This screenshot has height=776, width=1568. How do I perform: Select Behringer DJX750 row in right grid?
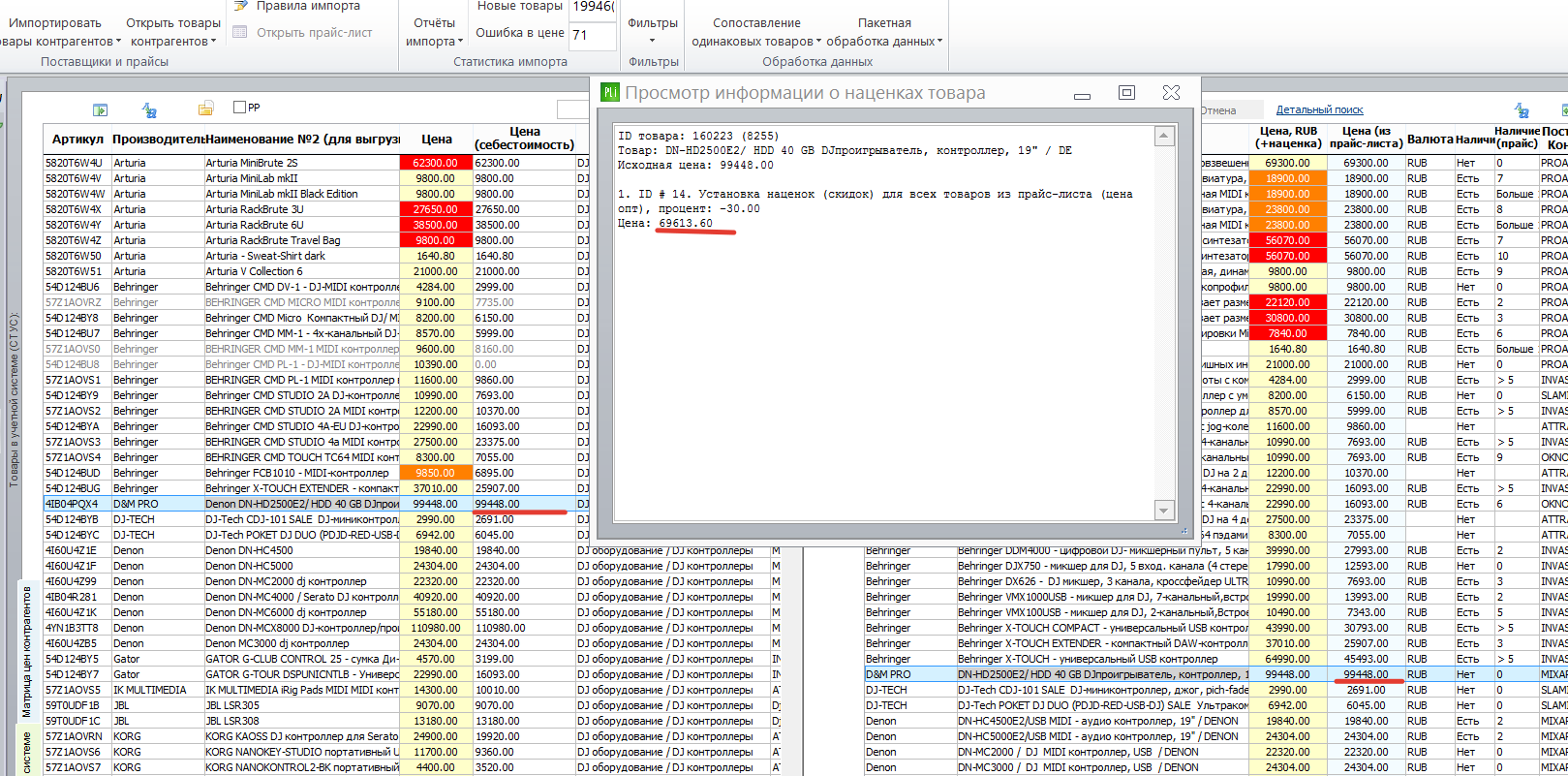tap(1102, 566)
